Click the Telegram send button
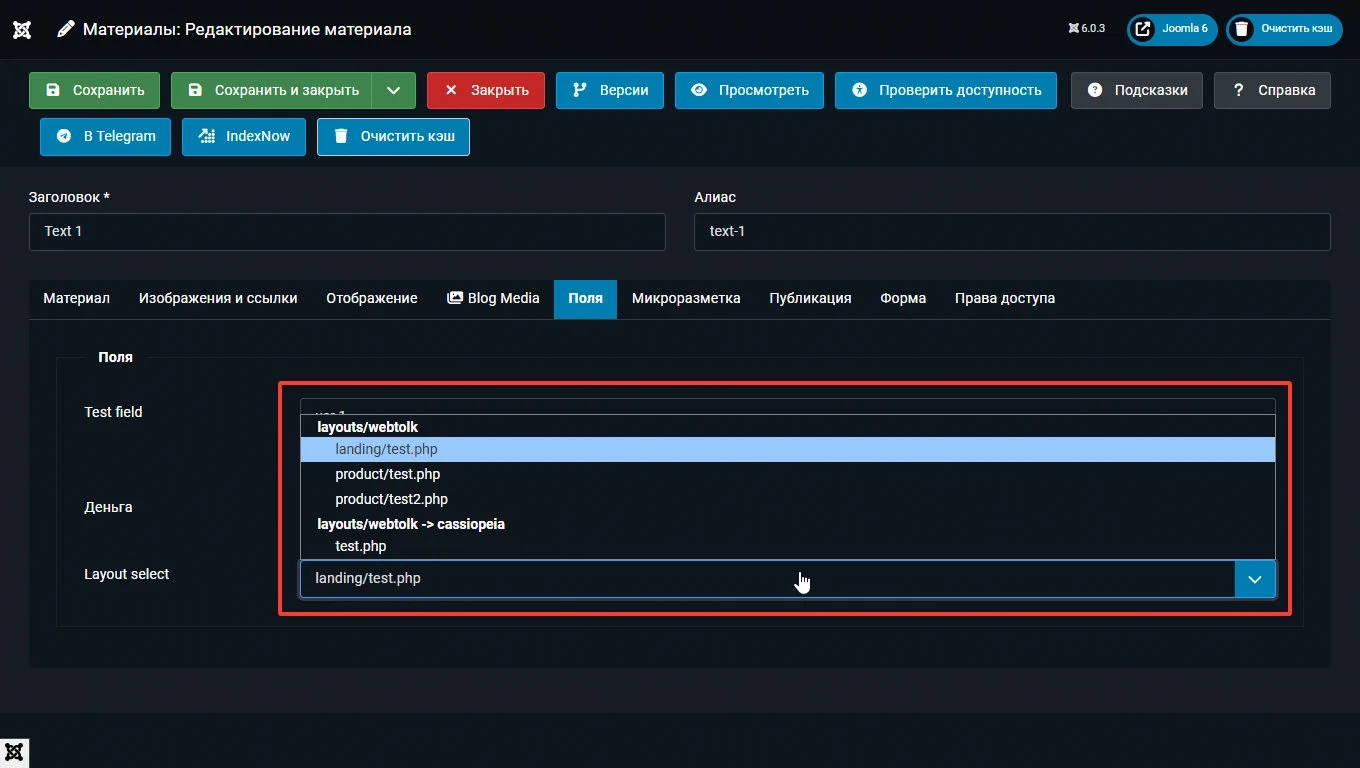This screenshot has width=1360, height=768. (x=105, y=137)
